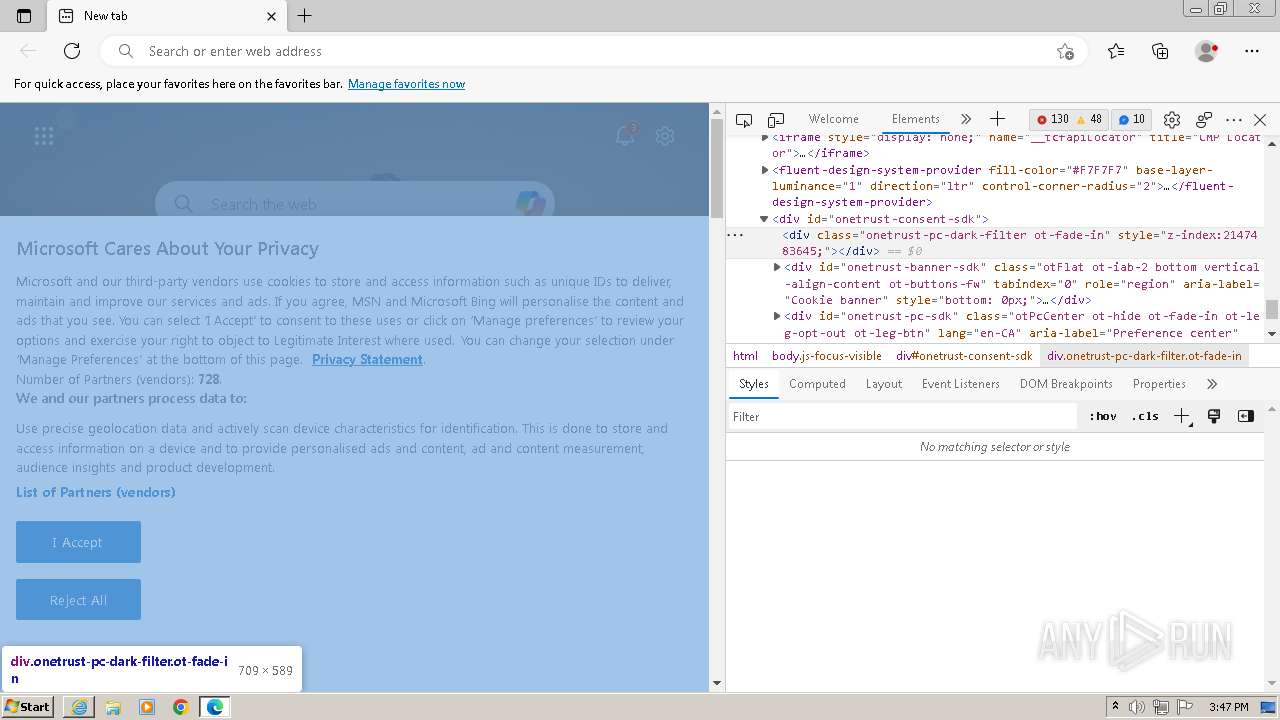Open the browser profile avatar

coord(1206,51)
